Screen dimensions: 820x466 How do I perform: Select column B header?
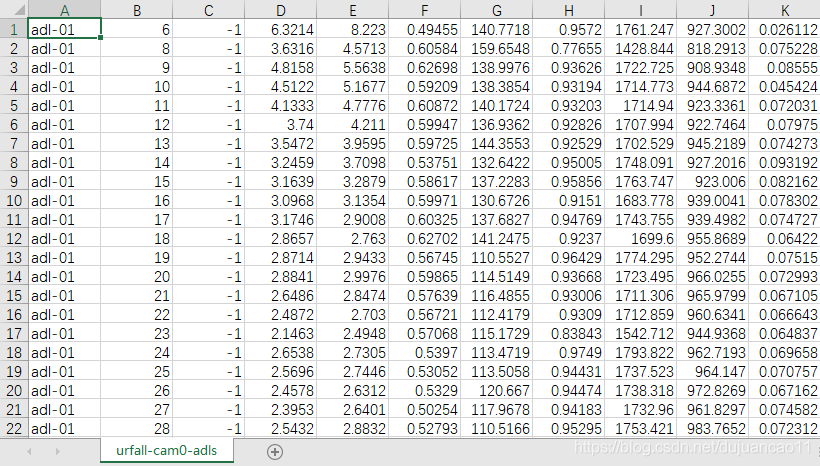pyautogui.click(x=136, y=10)
